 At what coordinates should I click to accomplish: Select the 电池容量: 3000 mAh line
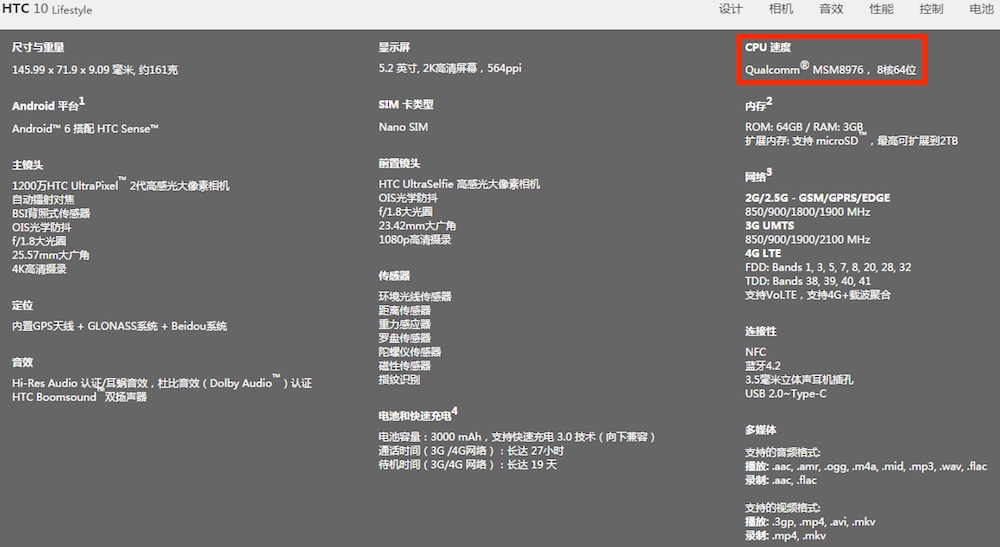(517, 437)
